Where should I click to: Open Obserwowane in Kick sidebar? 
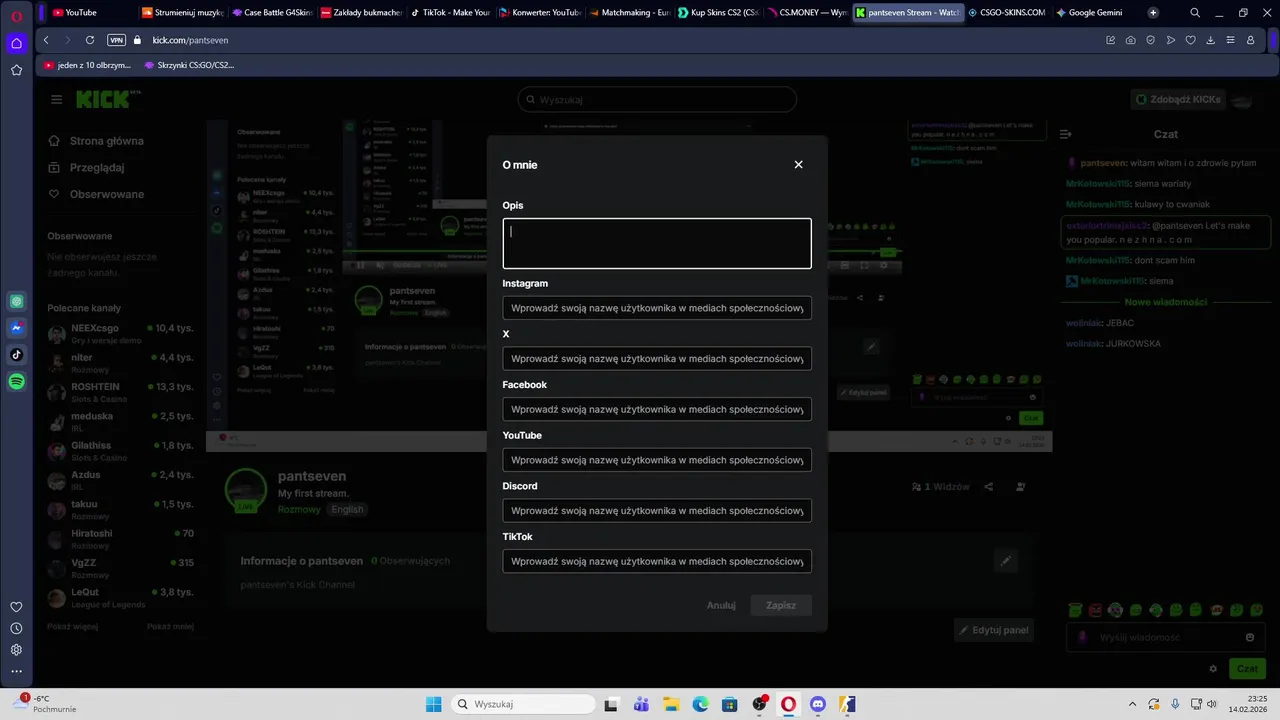point(96,194)
